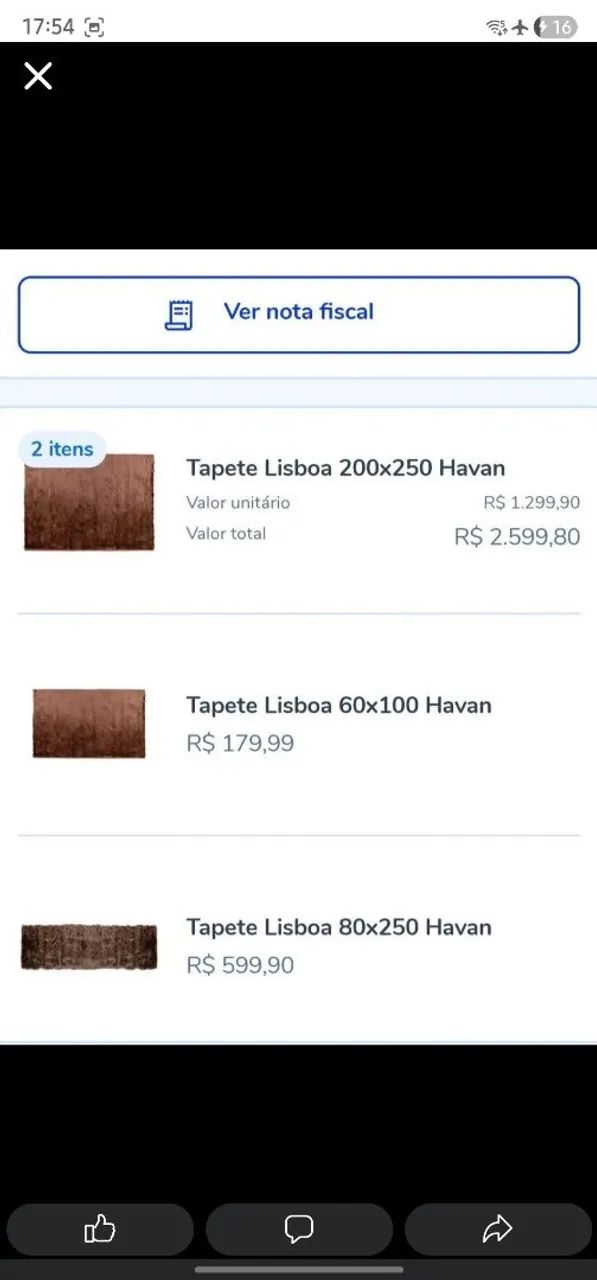Click the receipt icon inside Ver nota fiscal
597x1280 pixels.
point(178,313)
